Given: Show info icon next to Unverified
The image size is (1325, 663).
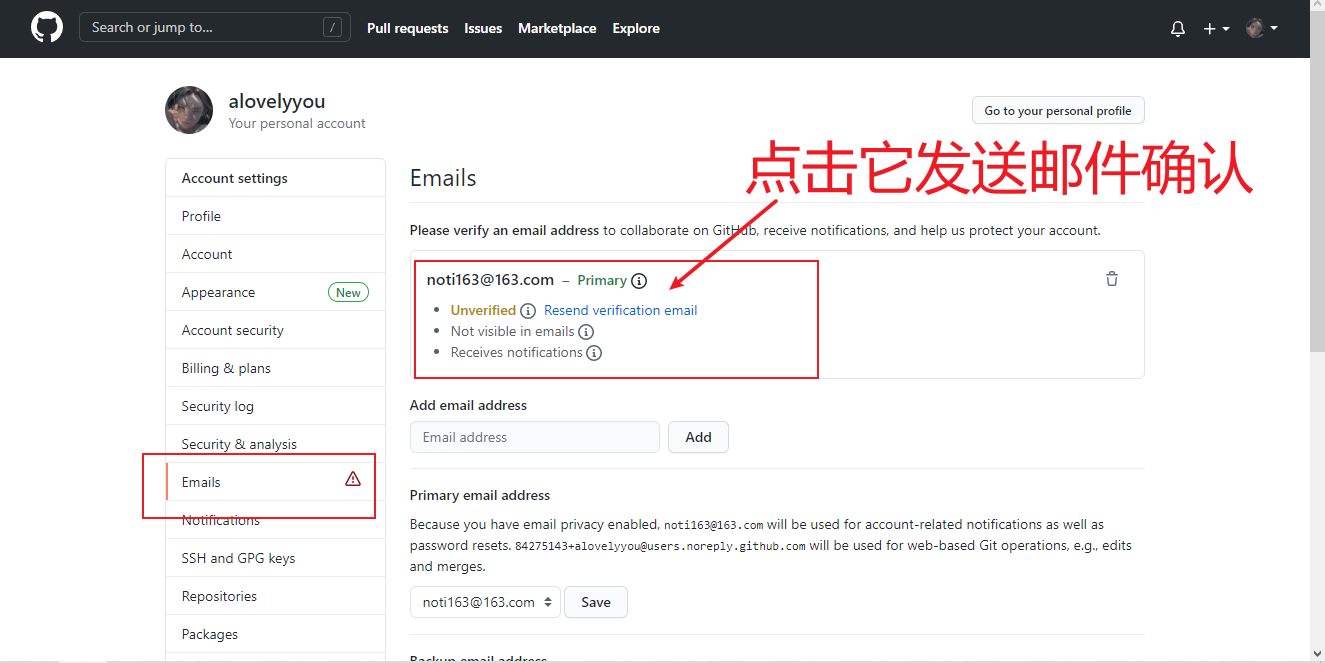Looking at the screenshot, I should point(528,311).
